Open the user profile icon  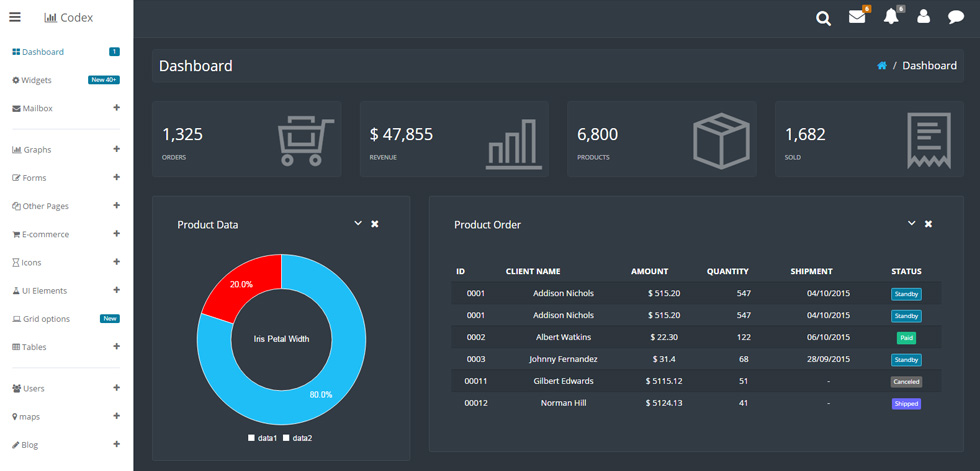923,17
